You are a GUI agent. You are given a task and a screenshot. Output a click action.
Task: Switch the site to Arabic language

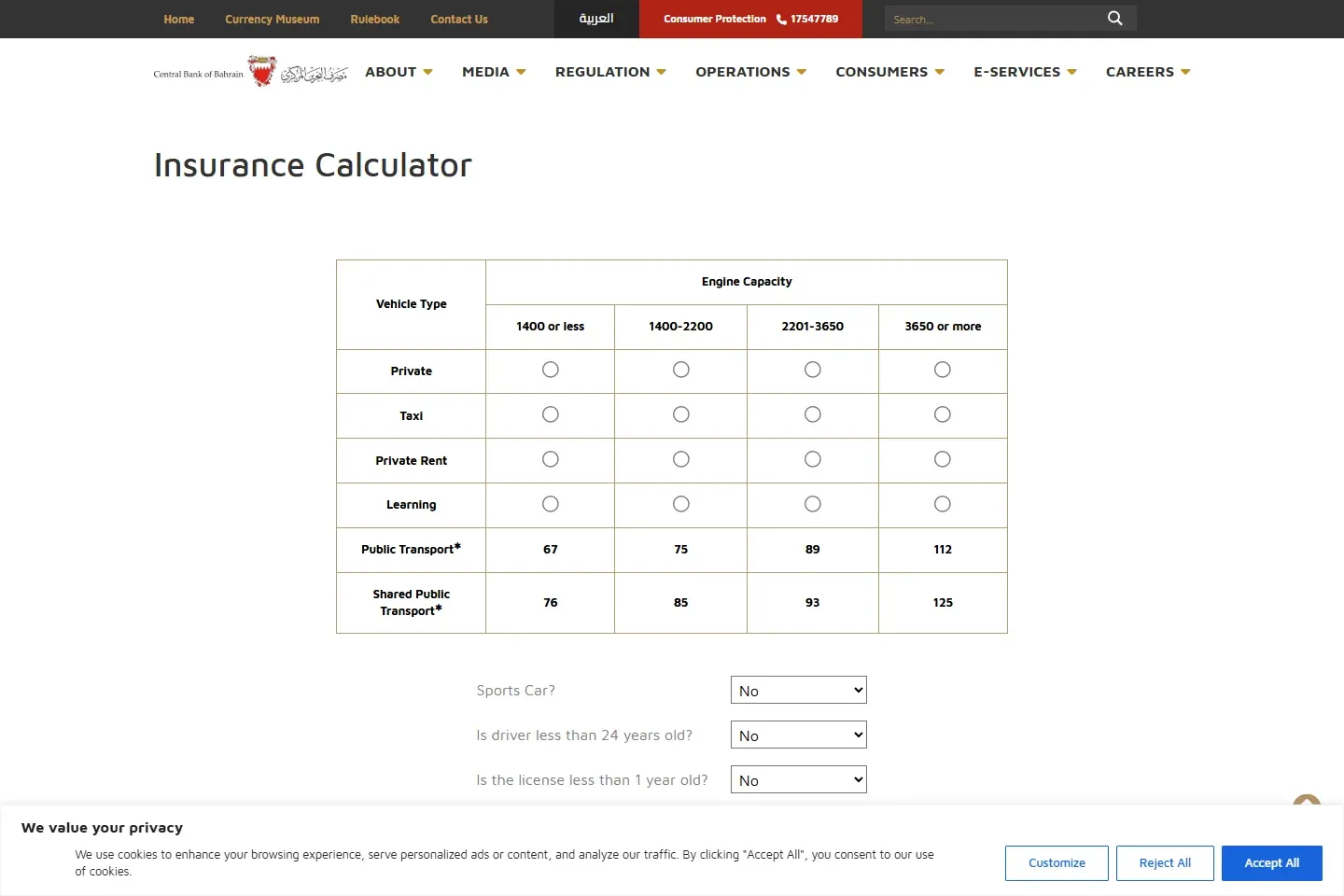(x=596, y=19)
